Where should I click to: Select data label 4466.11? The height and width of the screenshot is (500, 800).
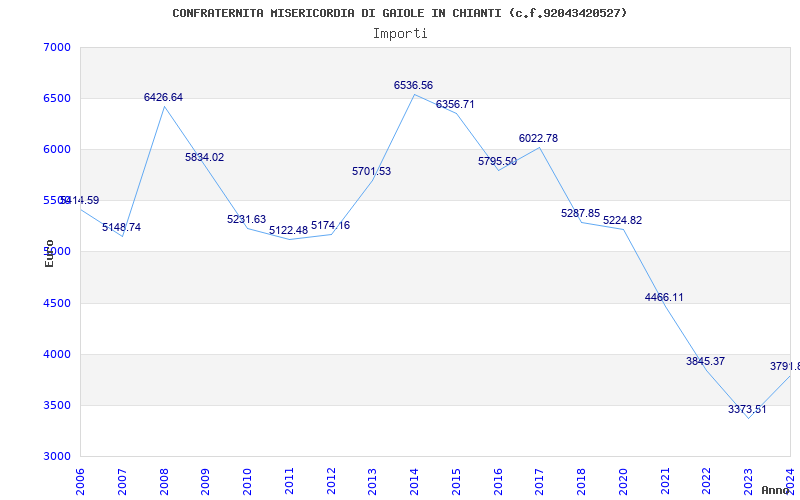664,297
